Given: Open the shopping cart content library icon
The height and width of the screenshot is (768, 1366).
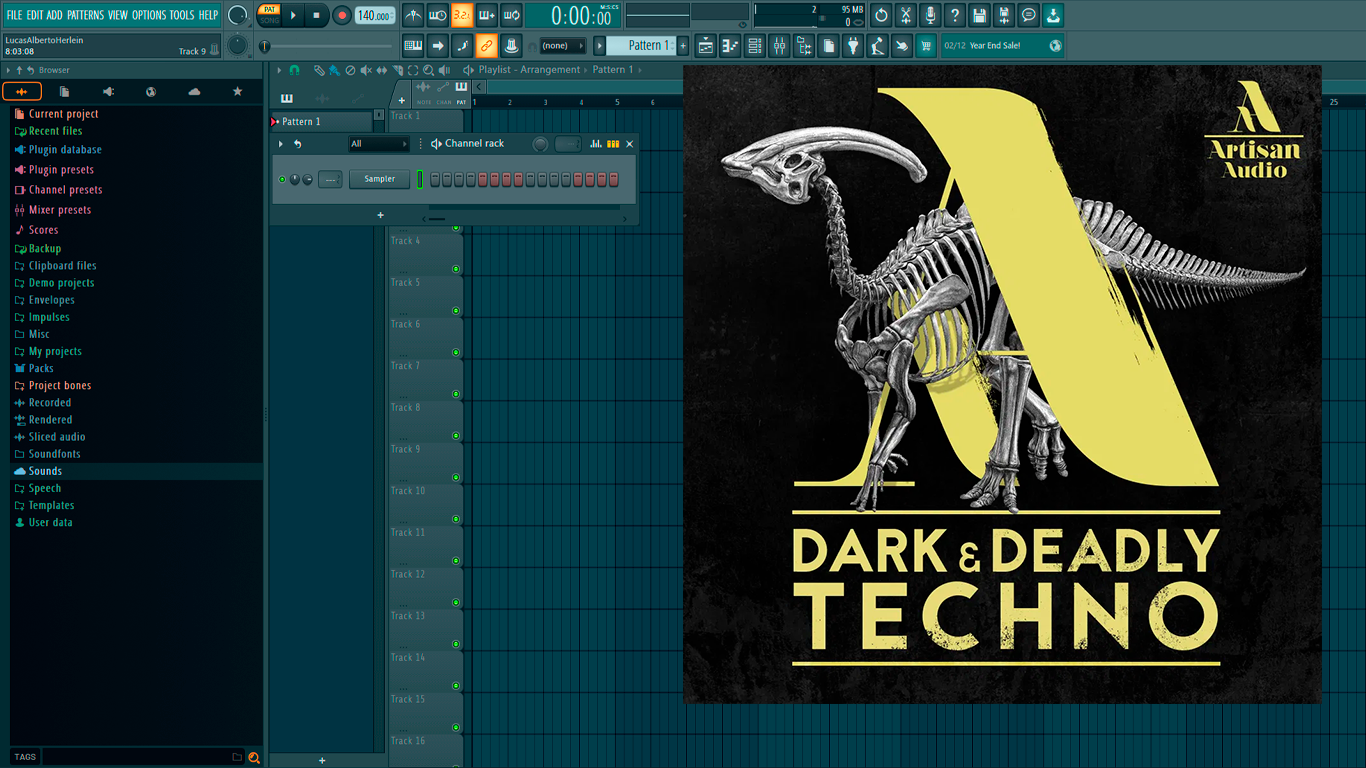Looking at the screenshot, I should 926,46.
